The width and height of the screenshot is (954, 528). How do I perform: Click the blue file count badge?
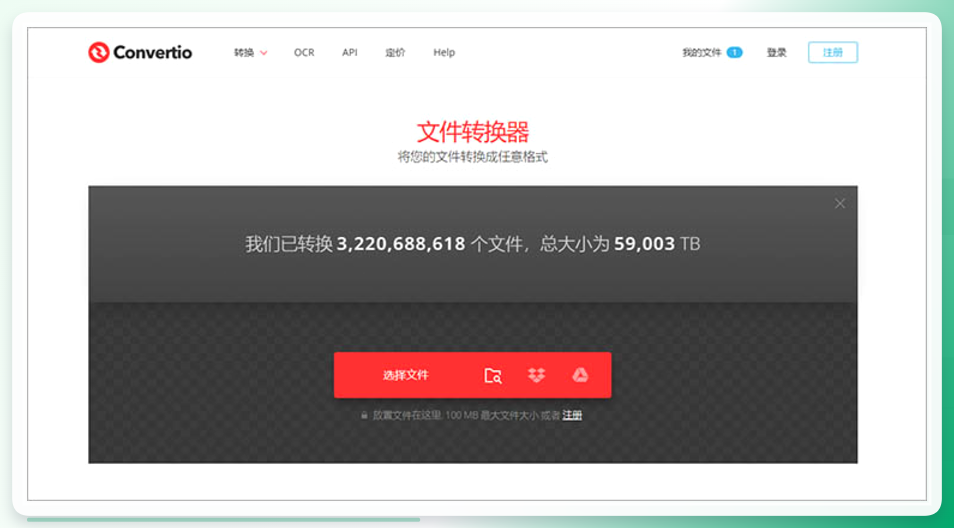point(734,53)
